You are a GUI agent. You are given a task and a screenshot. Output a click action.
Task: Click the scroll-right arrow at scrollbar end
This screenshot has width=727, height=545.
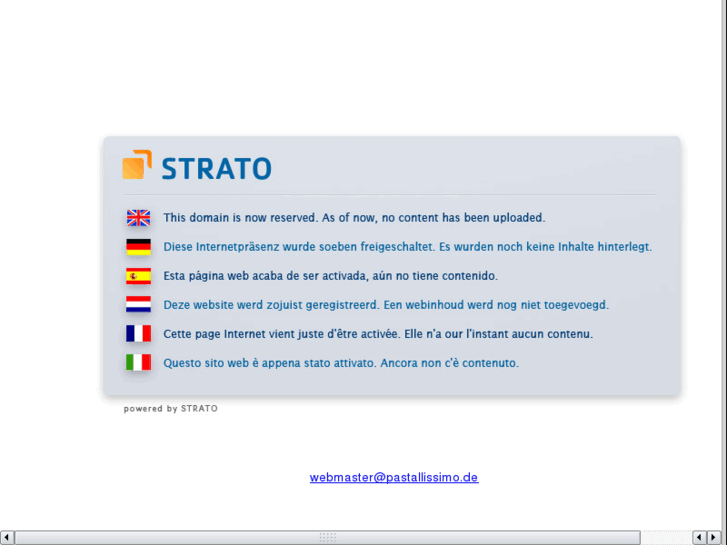(714, 538)
